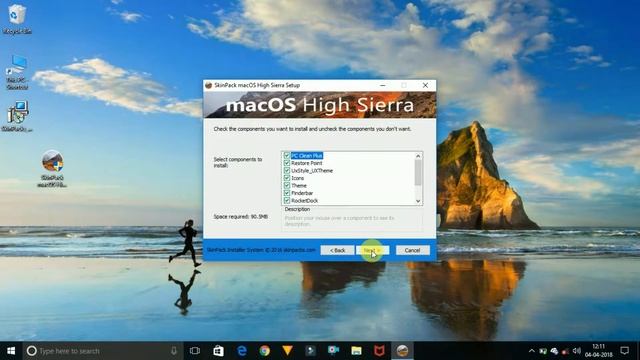Viewport: 640px width, 360px height.
Task: Select the This PC shortcut desktop icon
Action: pyautogui.click(x=17, y=73)
